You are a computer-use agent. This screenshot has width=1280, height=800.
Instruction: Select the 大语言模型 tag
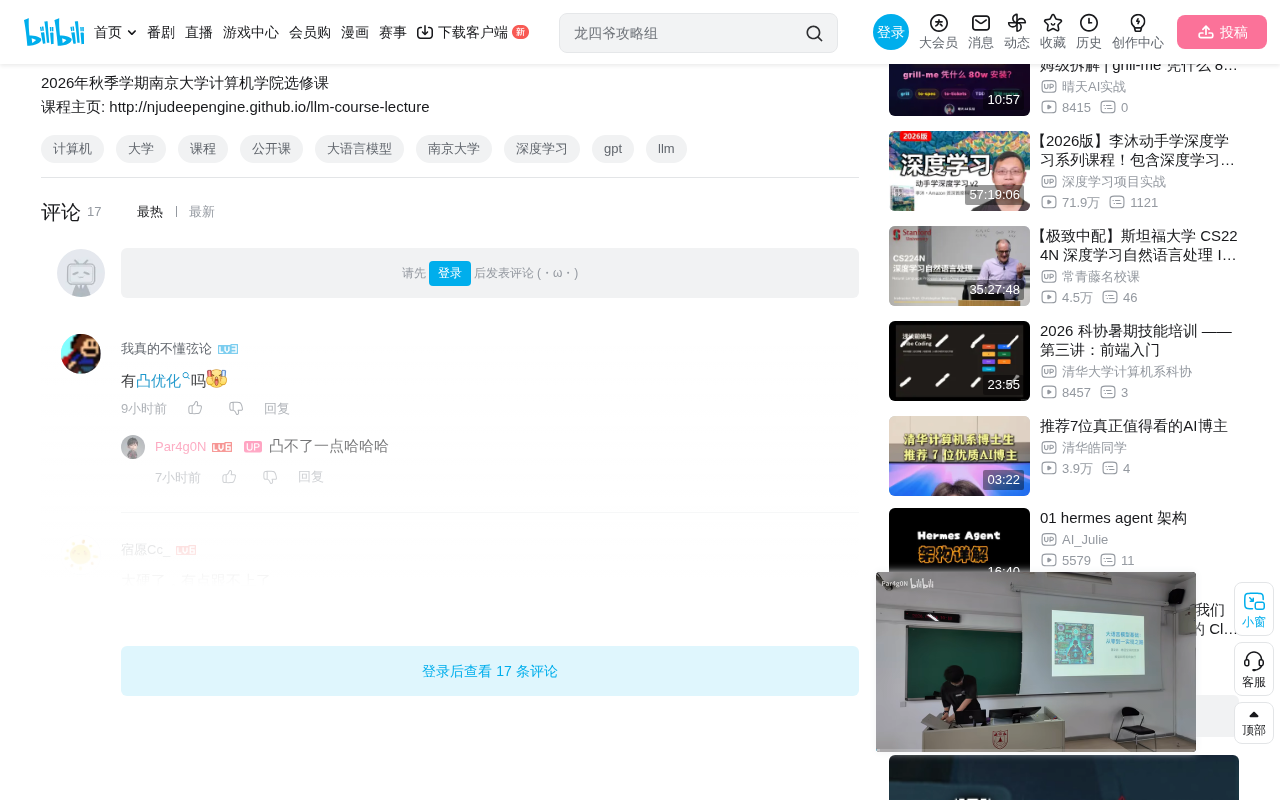pos(359,149)
